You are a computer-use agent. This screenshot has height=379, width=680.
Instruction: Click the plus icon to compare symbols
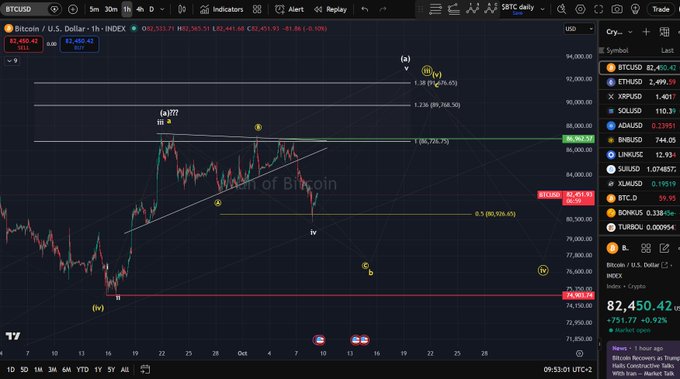(x=73, y=9)
